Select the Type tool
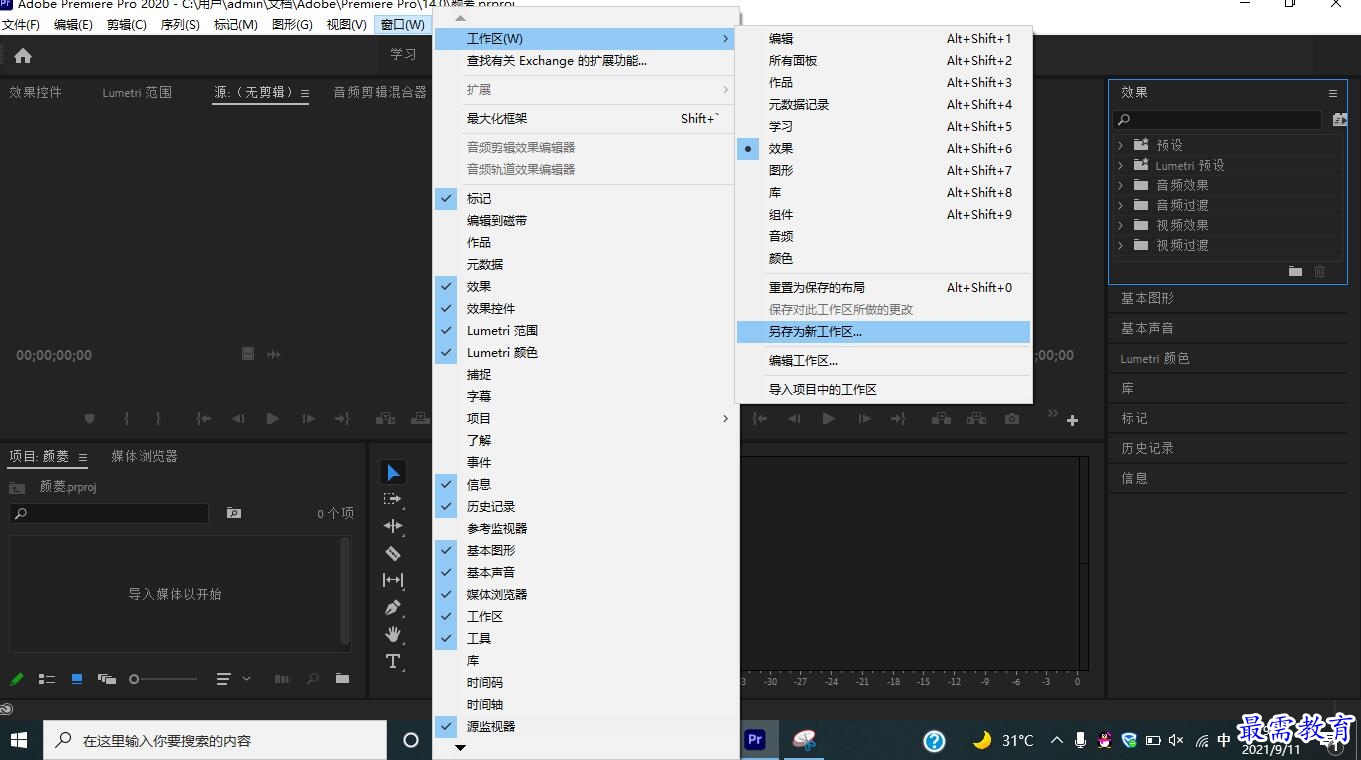Image resolution: width=1361 pixels, height=760 pixels. pyautogui.click(x=393, y=661)
